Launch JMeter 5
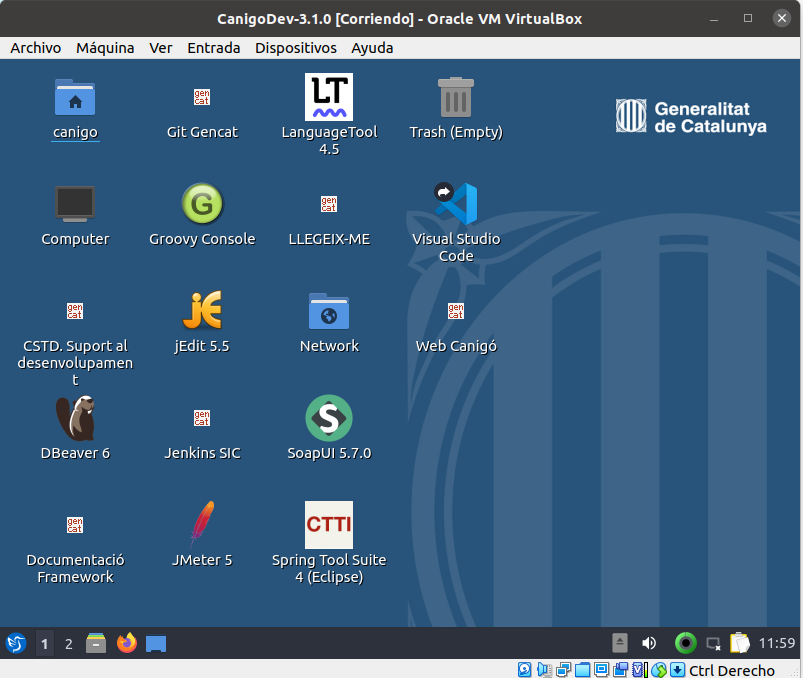Image resolution: width=803 pixels, height=678 pixels. [x=202, y=524]
